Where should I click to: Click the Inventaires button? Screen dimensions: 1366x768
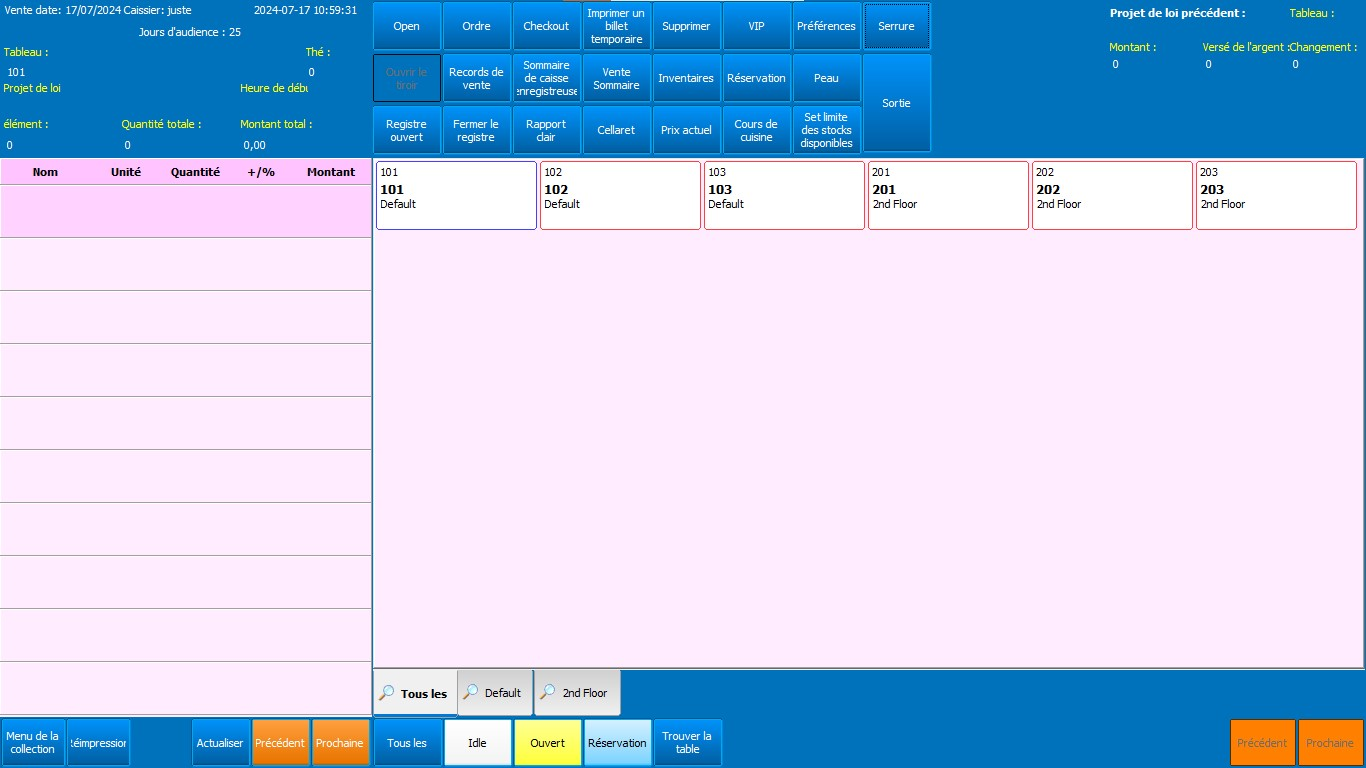tap(686, 78)
